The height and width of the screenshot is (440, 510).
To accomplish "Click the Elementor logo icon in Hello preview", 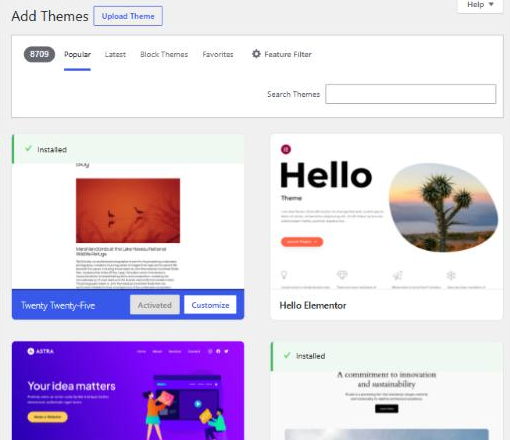I will click(286, 149).
